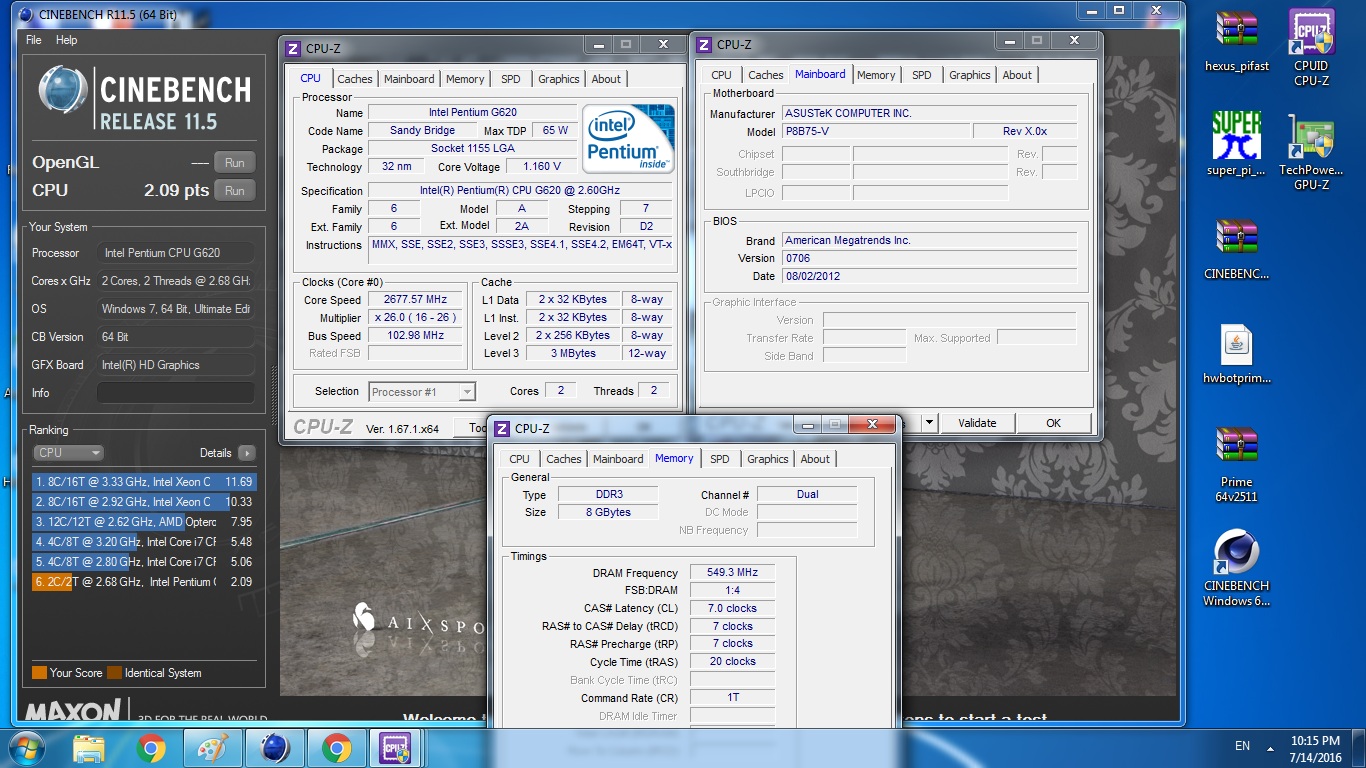Open Tools dropdown arrow beside Validate
The height and width of the screenshot is (768, 1366).
929,423
